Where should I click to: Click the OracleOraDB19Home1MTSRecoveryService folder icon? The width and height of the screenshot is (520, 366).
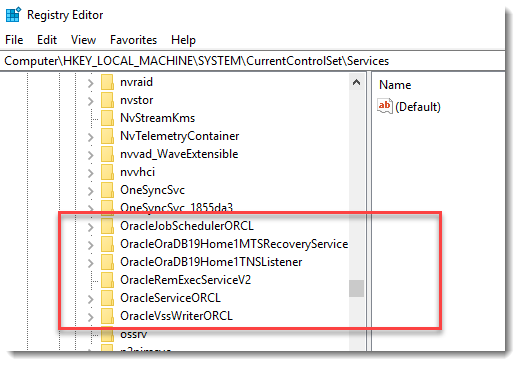pos(107,244)
